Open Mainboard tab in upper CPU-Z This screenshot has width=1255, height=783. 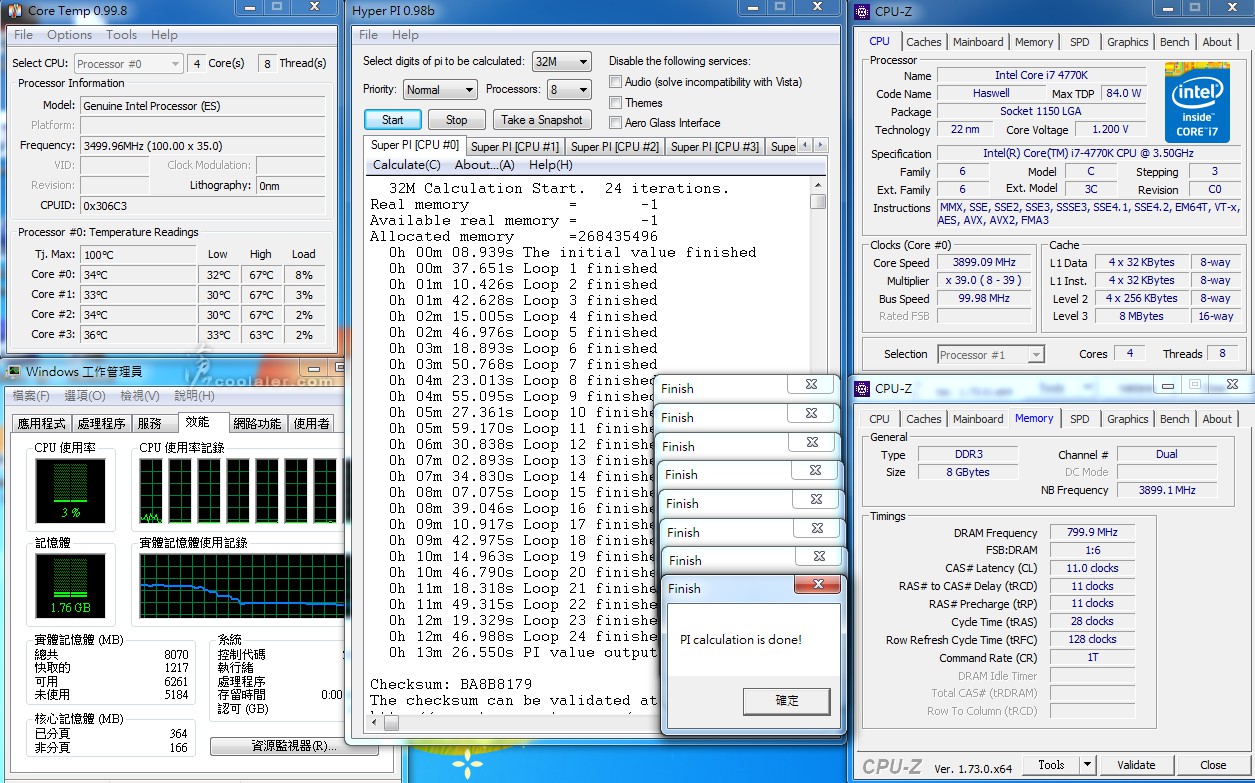click(x=977, y=42)
